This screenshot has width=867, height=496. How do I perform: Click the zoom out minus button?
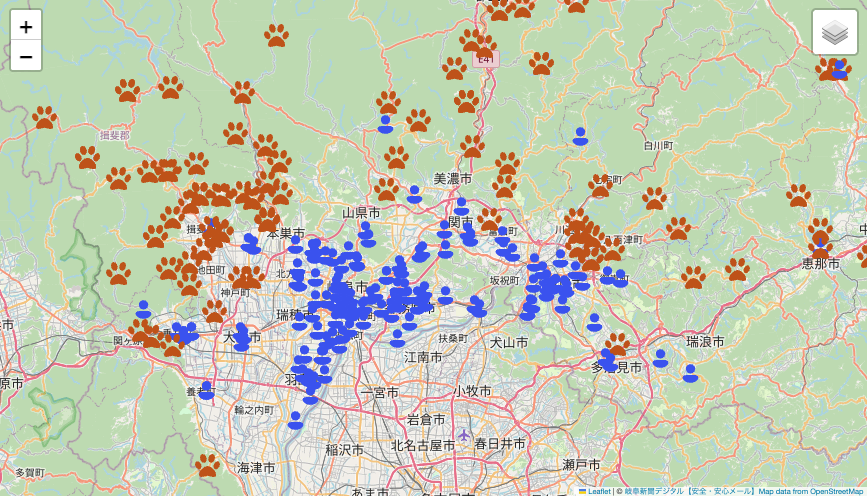(x=26, y=56)
